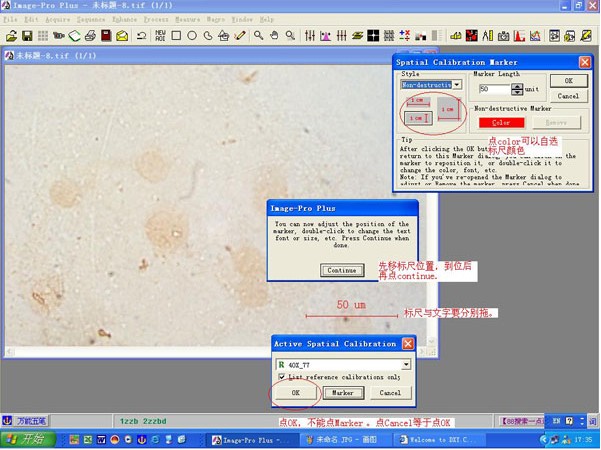The width and height of the screenshot is (601, 450).
Task: Choose the vertical 1 cm marker style
Action: point(447,109)
